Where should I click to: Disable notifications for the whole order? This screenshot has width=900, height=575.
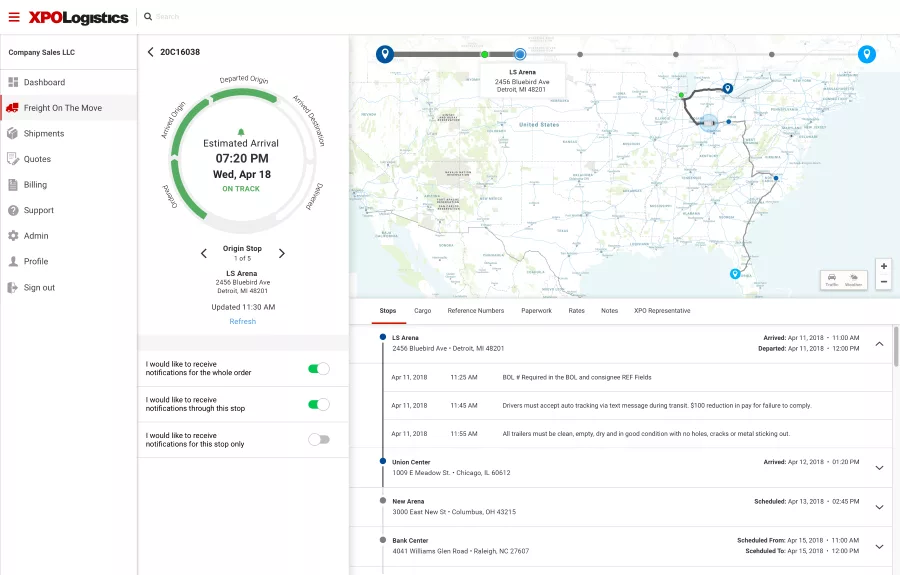coord(319,368)
